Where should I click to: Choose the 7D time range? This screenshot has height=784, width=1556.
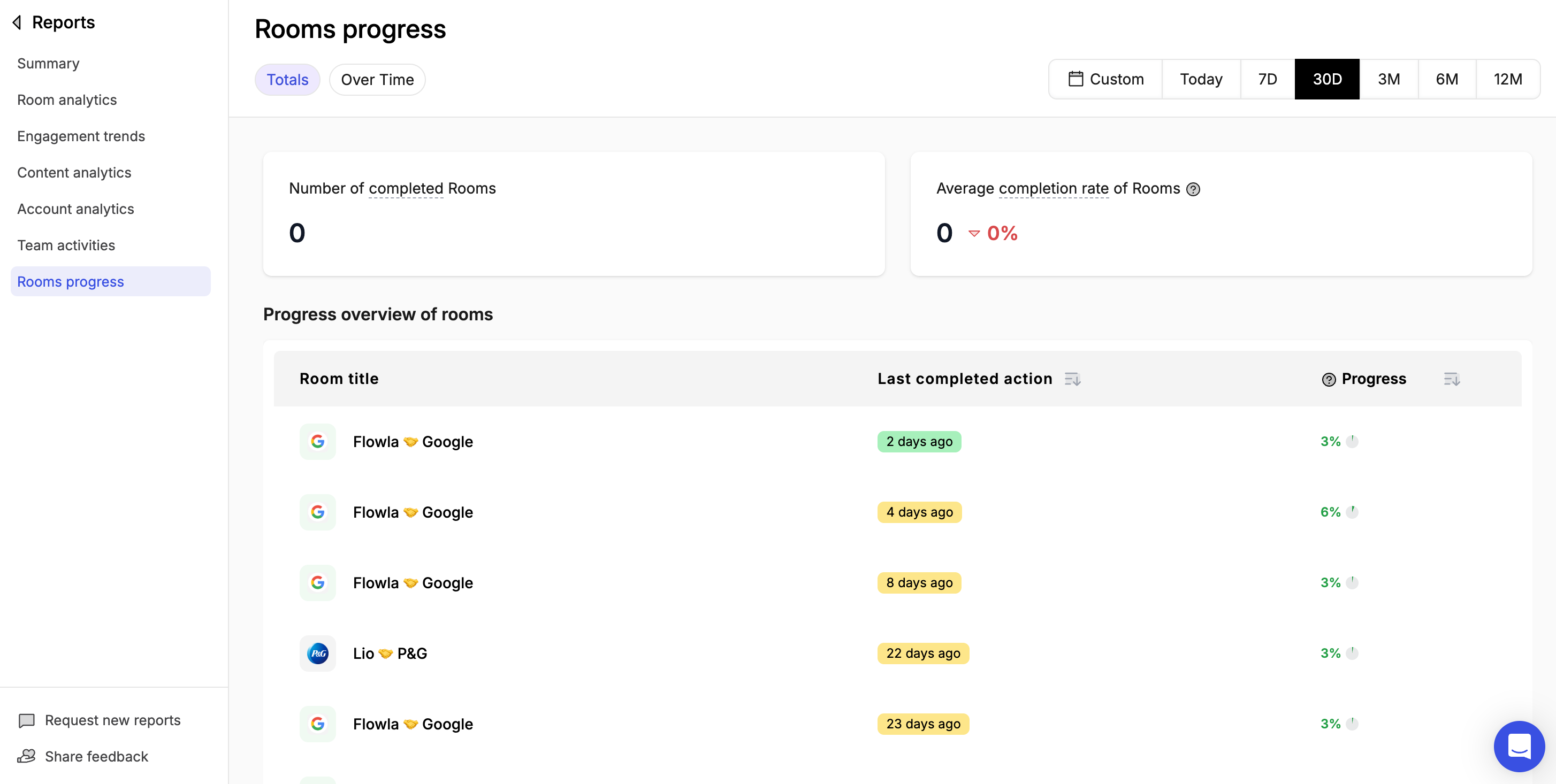[1267, 79]
